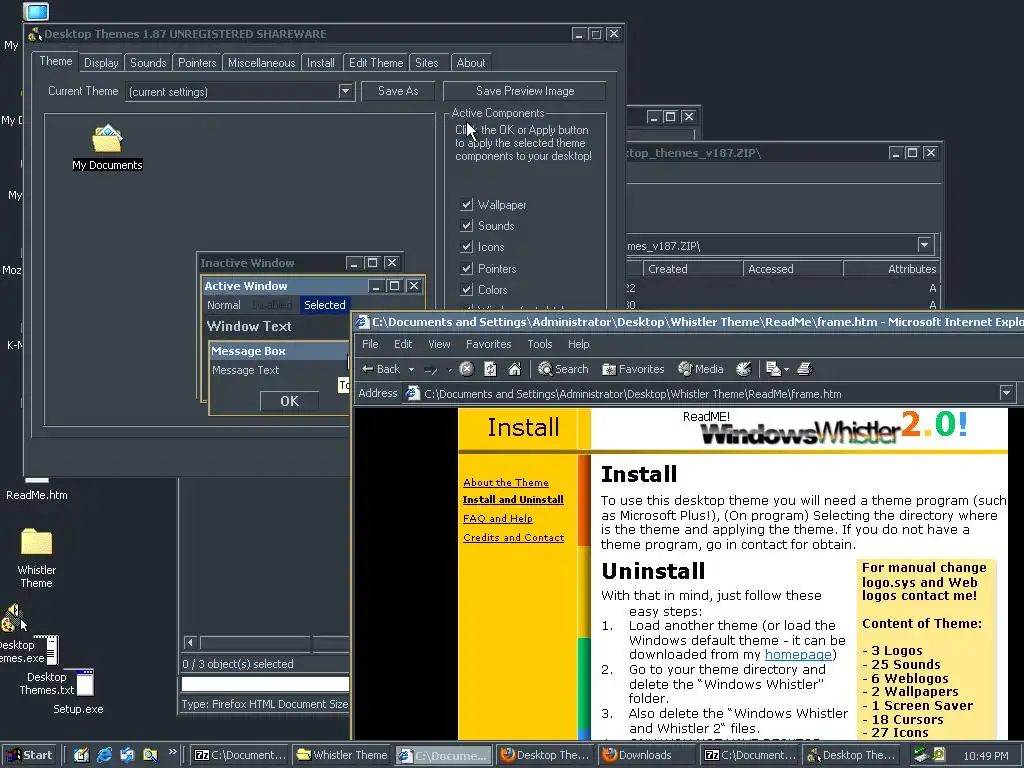Open the Back history dropdown arrow

(411, 370)
